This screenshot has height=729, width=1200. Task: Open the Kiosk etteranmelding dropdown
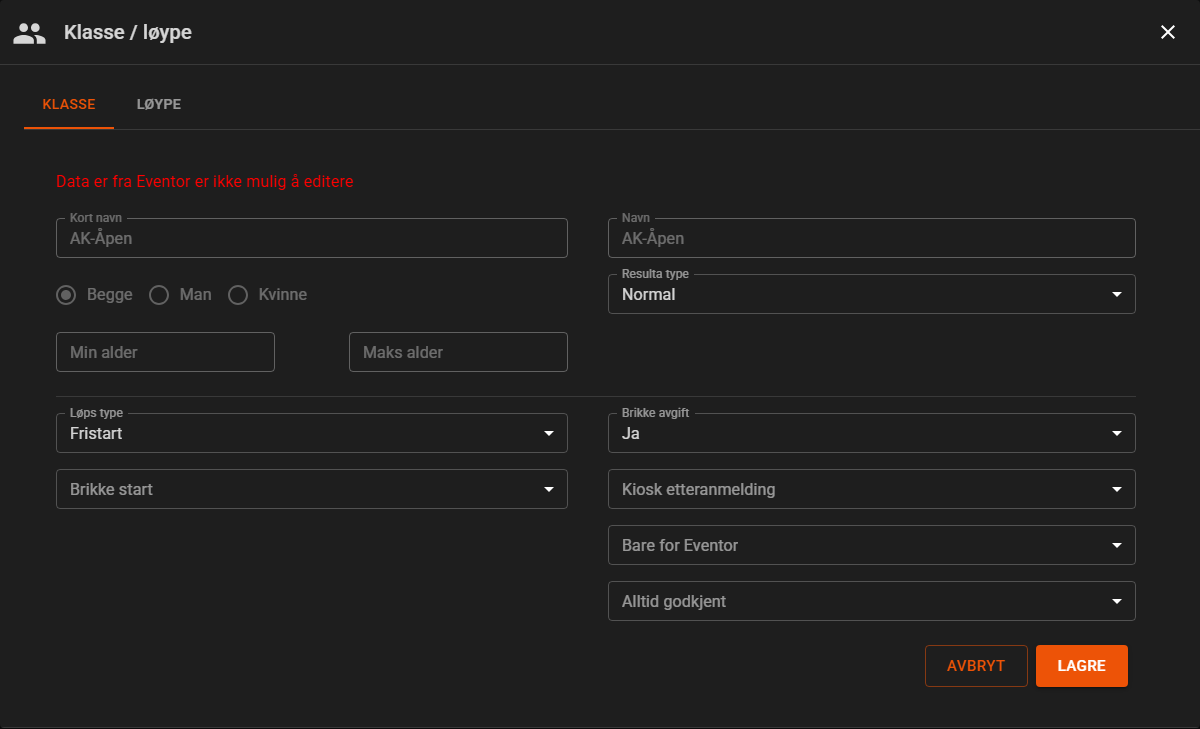(x=871, y=489)
